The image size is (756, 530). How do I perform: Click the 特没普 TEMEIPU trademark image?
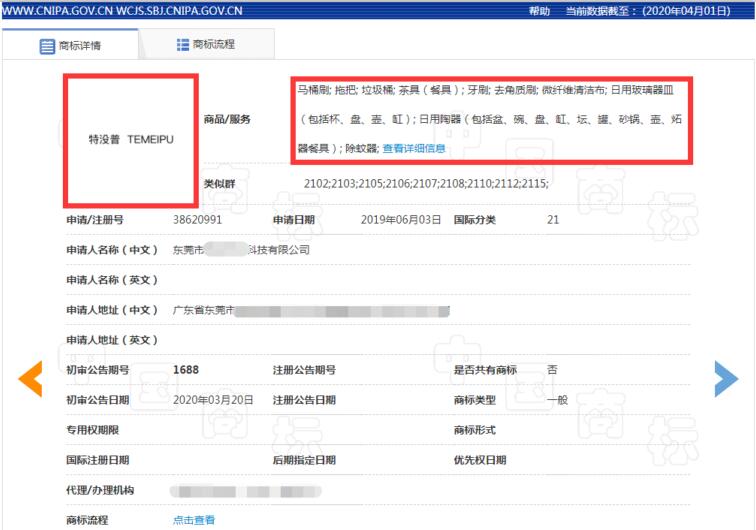click(131, 140)
